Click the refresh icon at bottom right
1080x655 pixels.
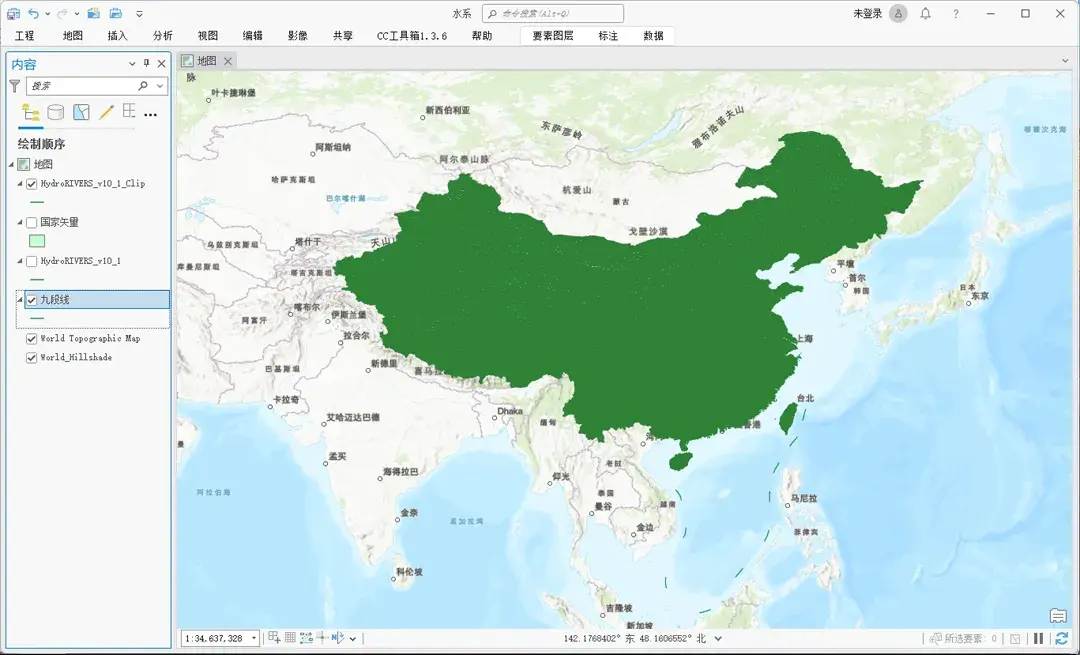click(x=1062, y=637)
